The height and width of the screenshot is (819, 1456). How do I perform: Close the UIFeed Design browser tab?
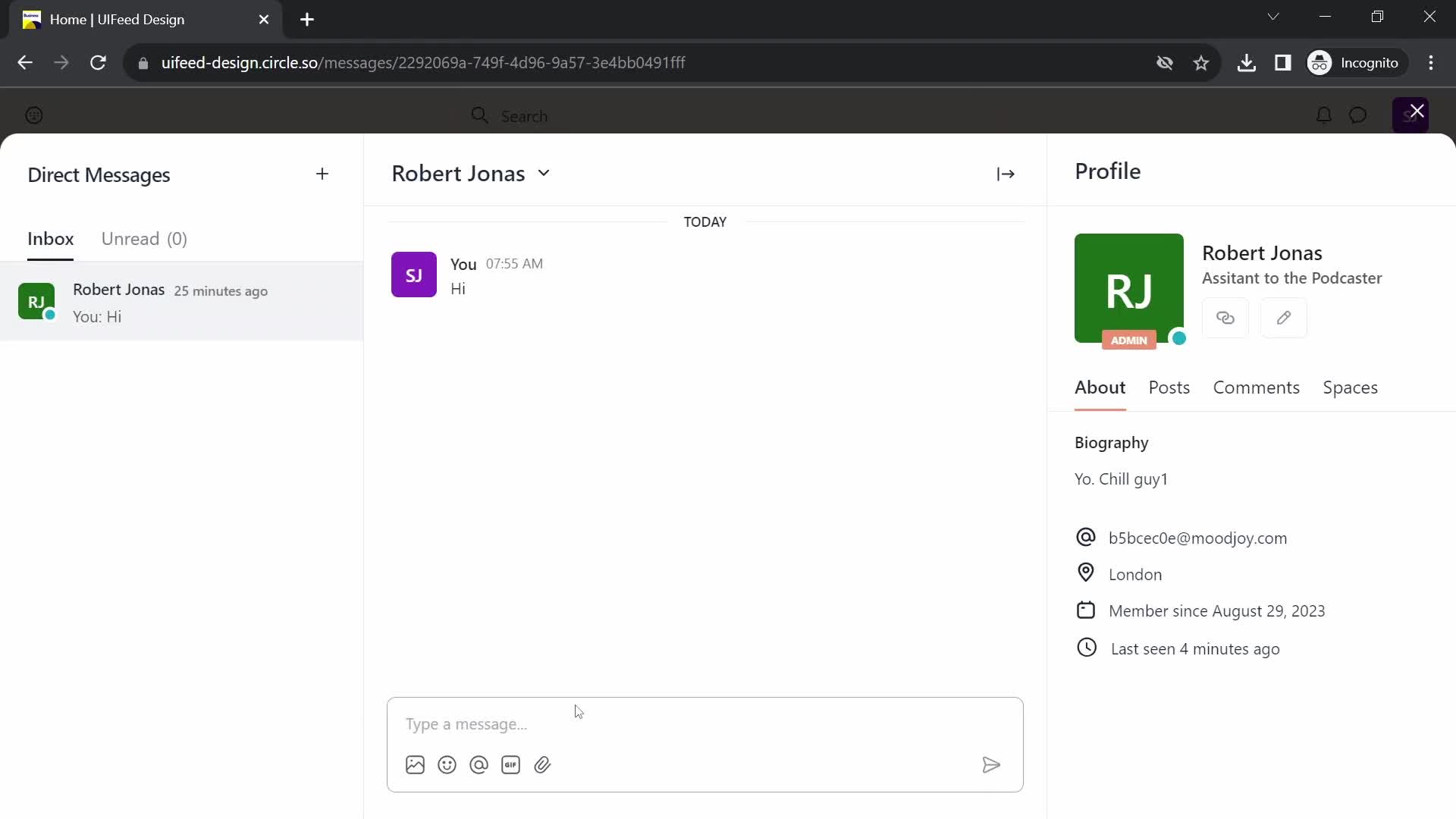[x=264, y=20]
